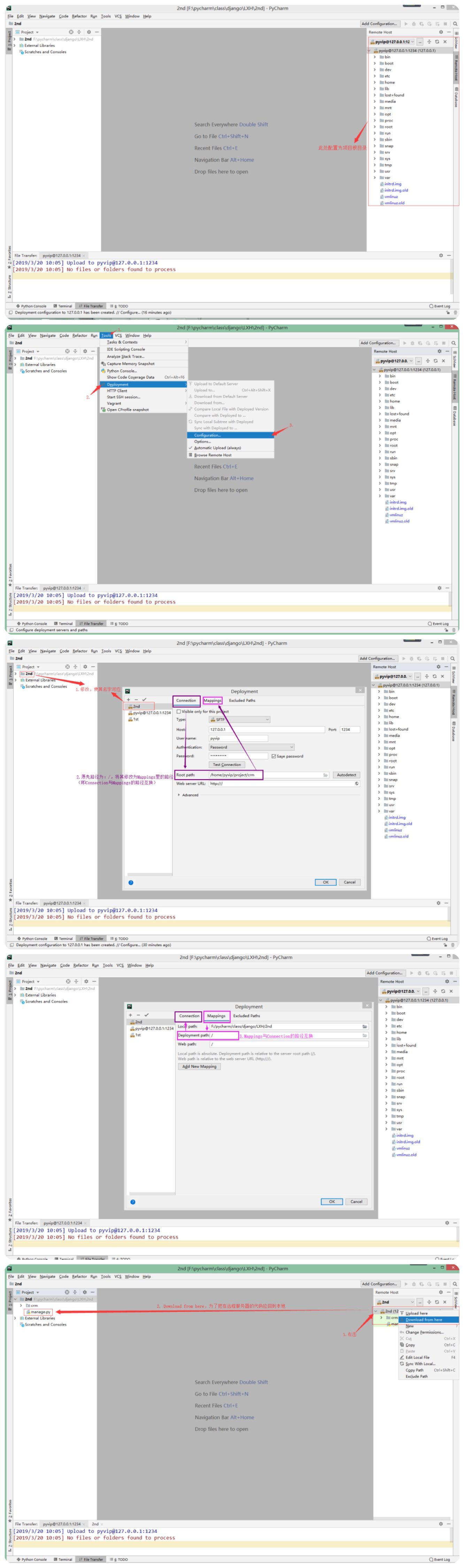
Task: Click the folder browse icon beside Local path
Action: (x=365, y=1026)
